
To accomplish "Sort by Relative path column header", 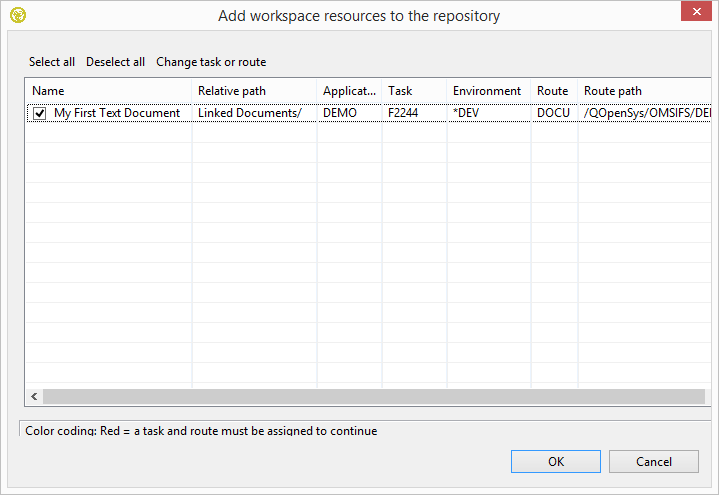I will pyautogui.click(x=254, y=91).
